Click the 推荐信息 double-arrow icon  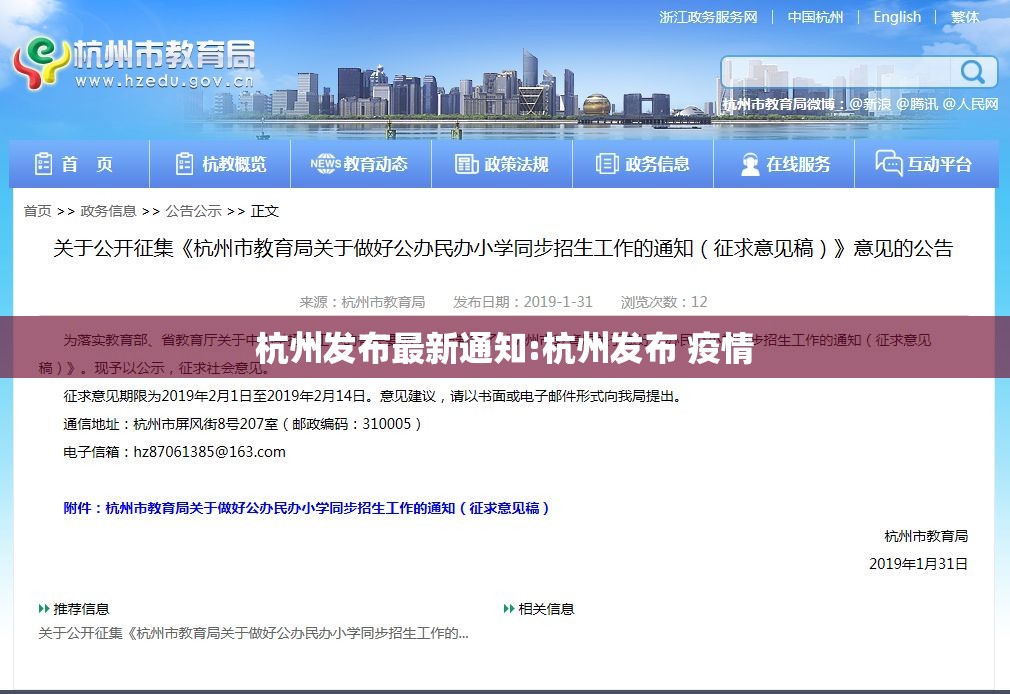pos(44,608)
